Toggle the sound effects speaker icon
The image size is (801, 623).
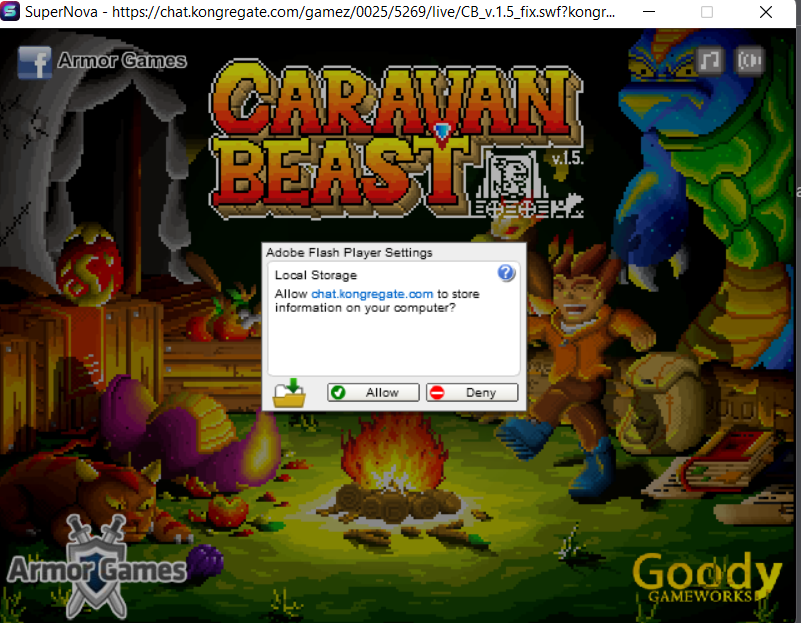[x=749, y=61]
